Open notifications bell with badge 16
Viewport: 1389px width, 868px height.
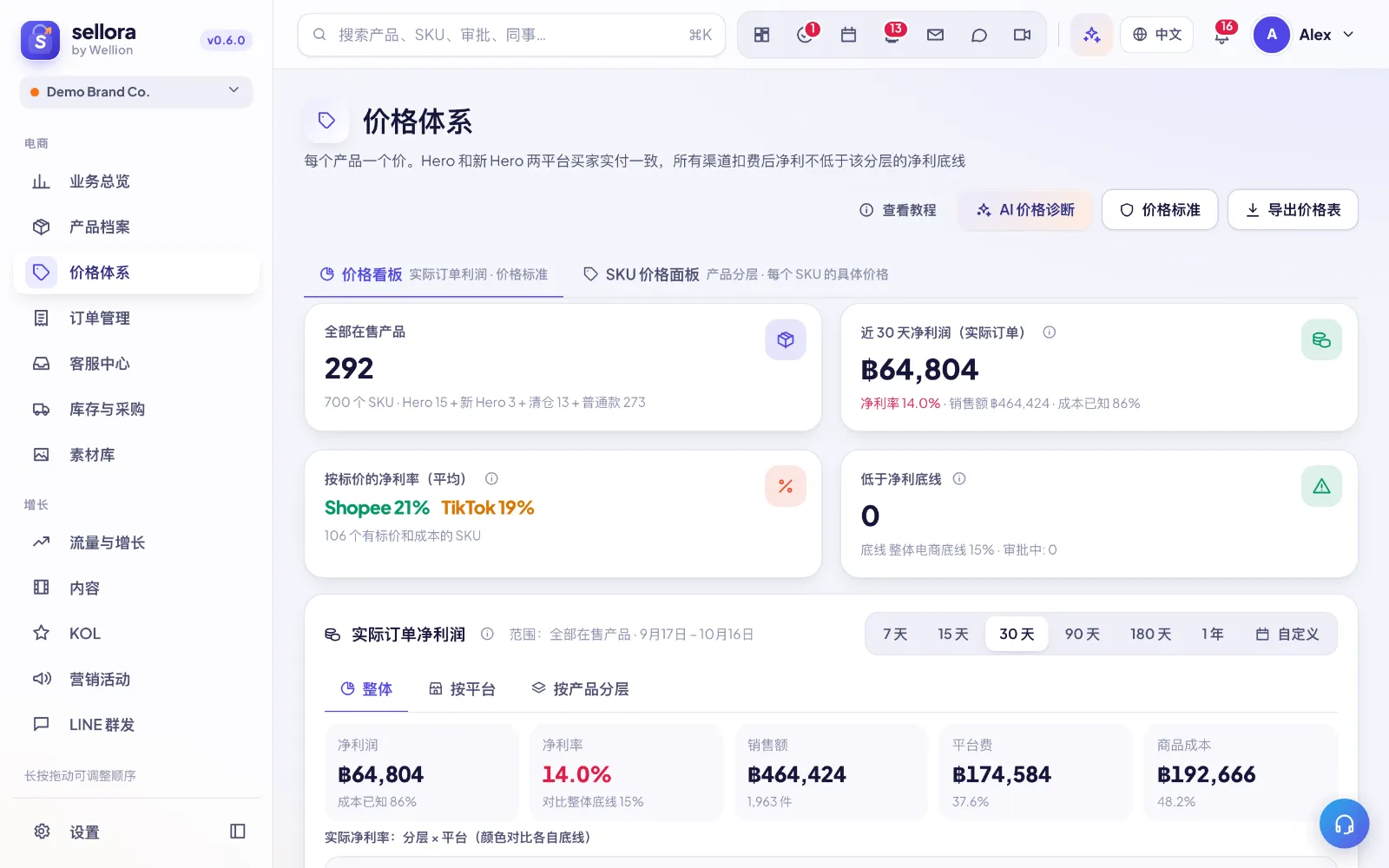tap(1222, 35)
